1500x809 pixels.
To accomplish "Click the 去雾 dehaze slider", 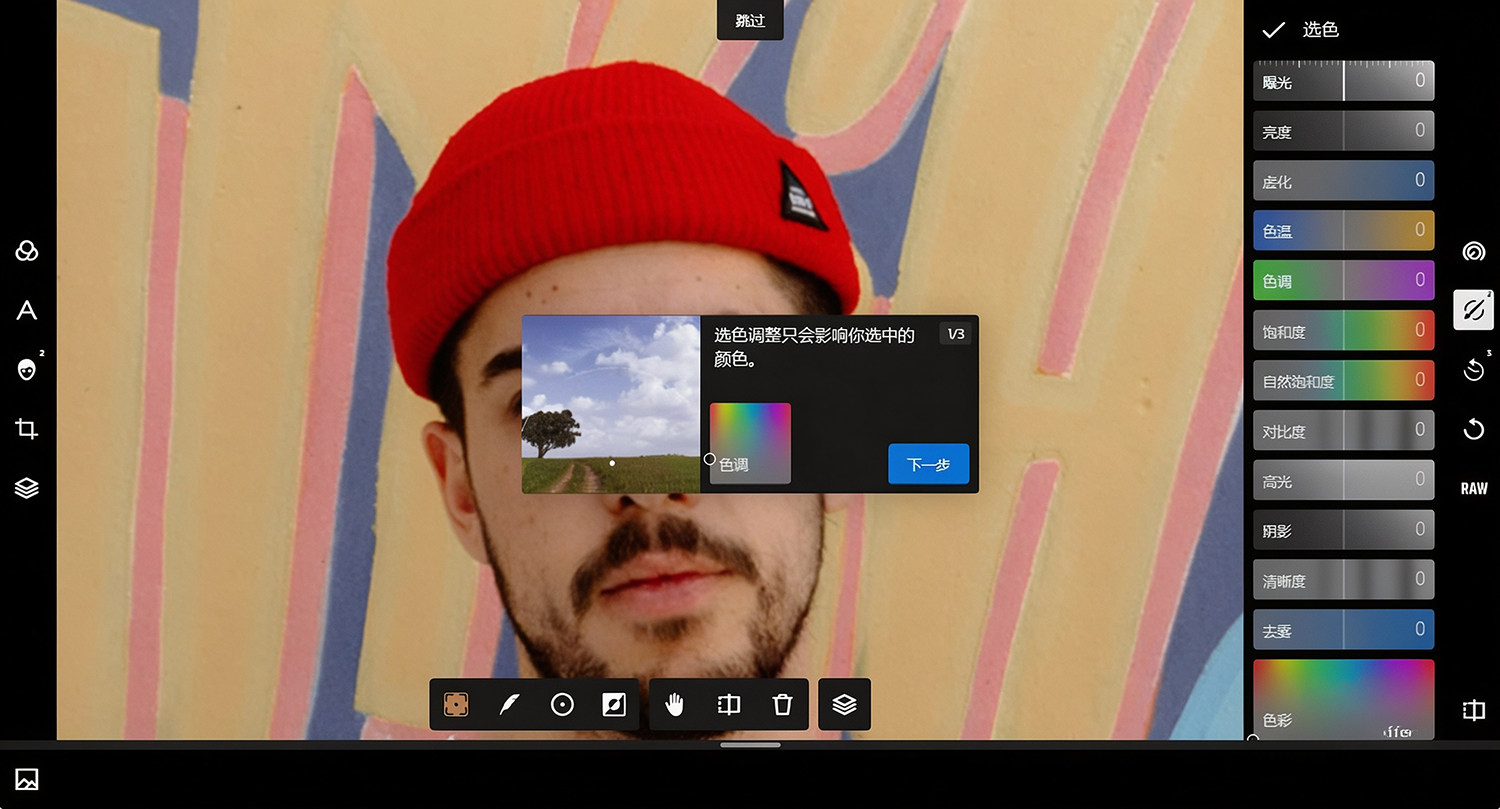I will (1344, 630).
